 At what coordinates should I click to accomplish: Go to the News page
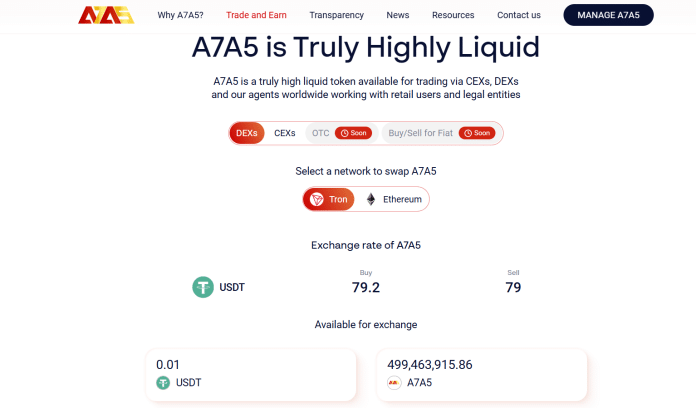(398, 15)
